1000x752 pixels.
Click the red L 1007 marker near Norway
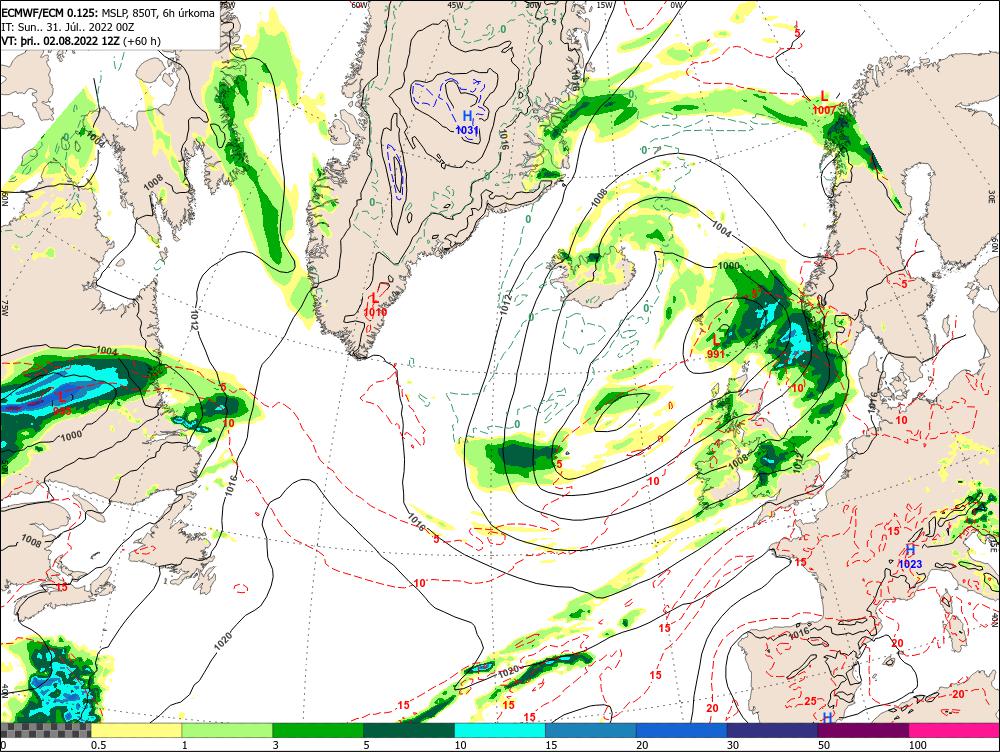(824, 103)
